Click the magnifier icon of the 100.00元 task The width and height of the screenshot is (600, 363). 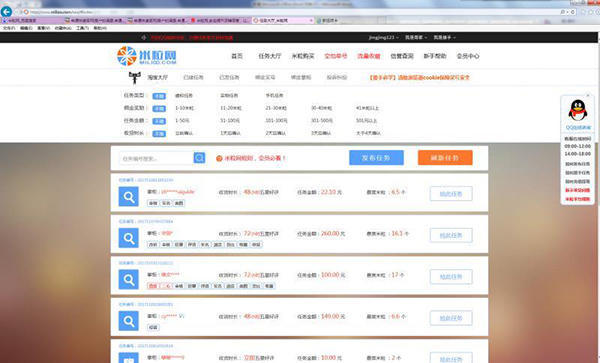coord(129,280)
